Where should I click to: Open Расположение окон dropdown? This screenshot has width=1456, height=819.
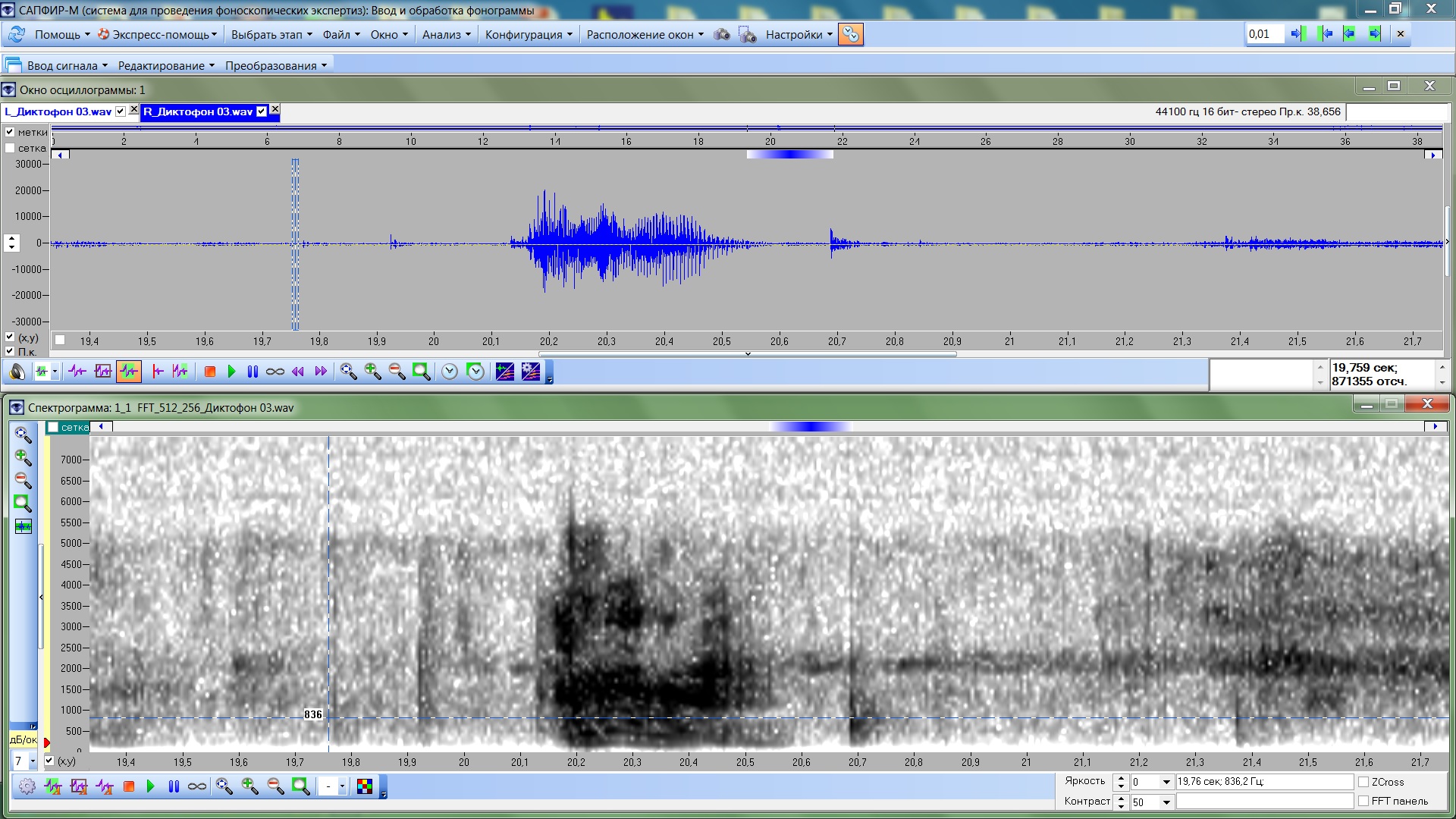click(x=645, y=35)
